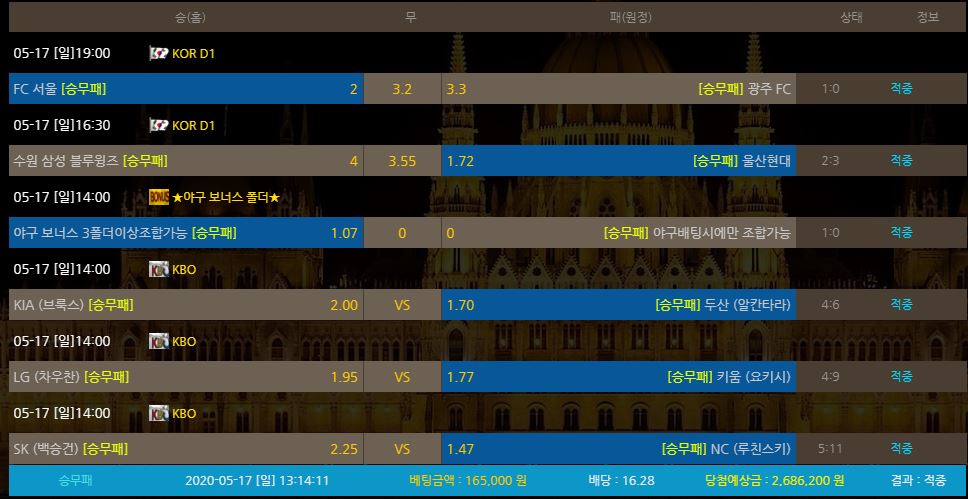Click the 적중 link in the FC 서울 row

[901, 89]
